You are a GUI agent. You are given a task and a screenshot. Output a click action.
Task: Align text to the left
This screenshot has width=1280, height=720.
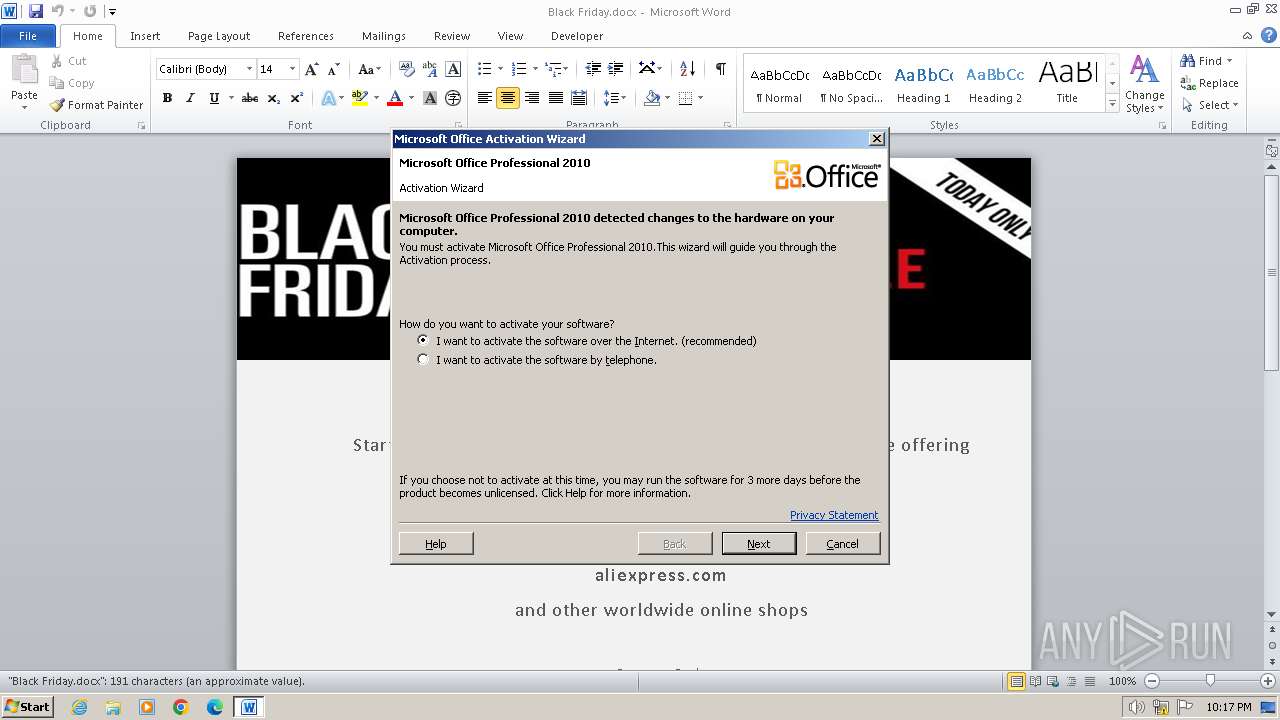[x=485, y=98]
